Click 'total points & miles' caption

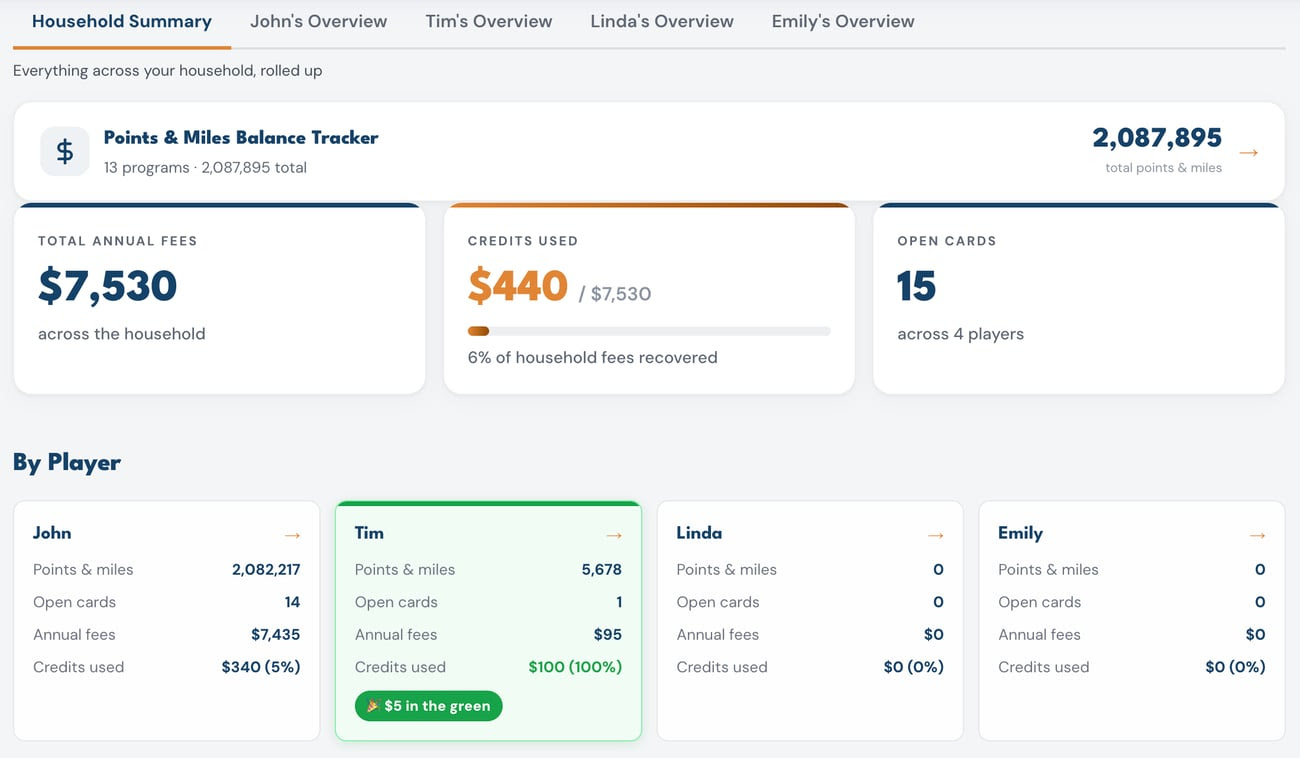(x=1163, y=168)
